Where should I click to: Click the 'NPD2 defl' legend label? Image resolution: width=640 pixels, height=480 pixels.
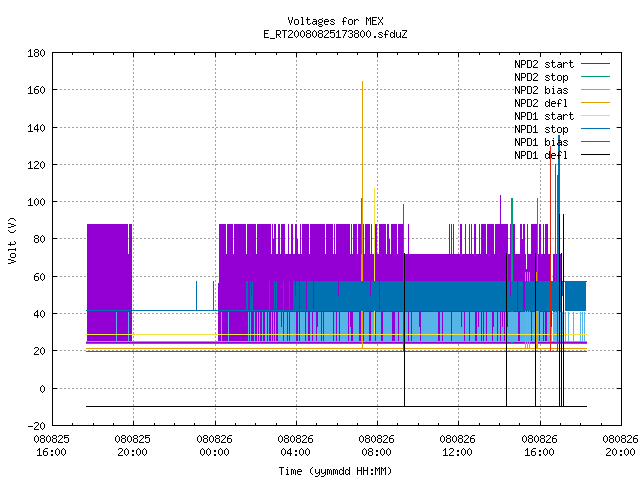[x=541, y=103]
